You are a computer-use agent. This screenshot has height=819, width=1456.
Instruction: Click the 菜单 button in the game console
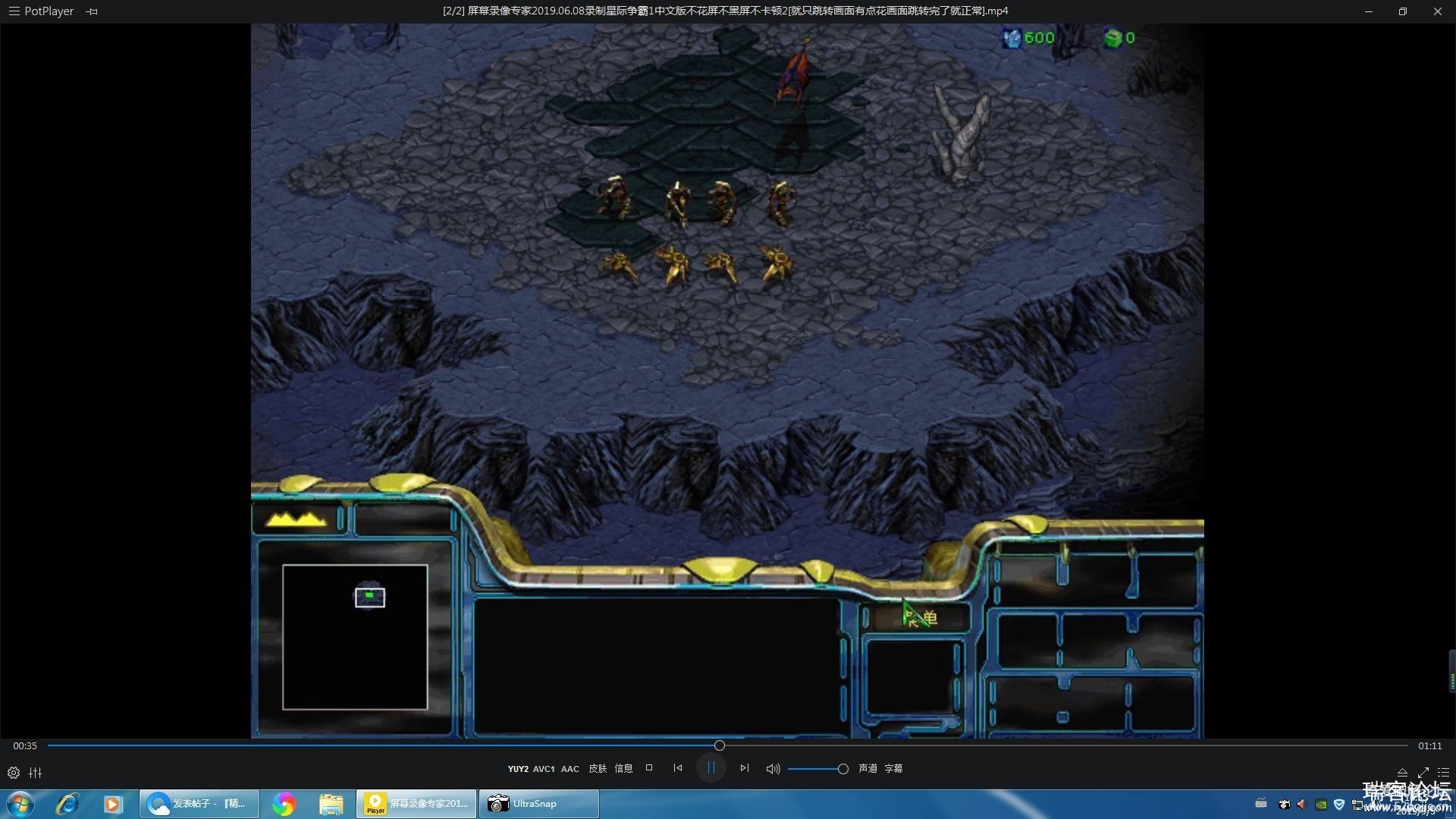(x=919, y=617)
